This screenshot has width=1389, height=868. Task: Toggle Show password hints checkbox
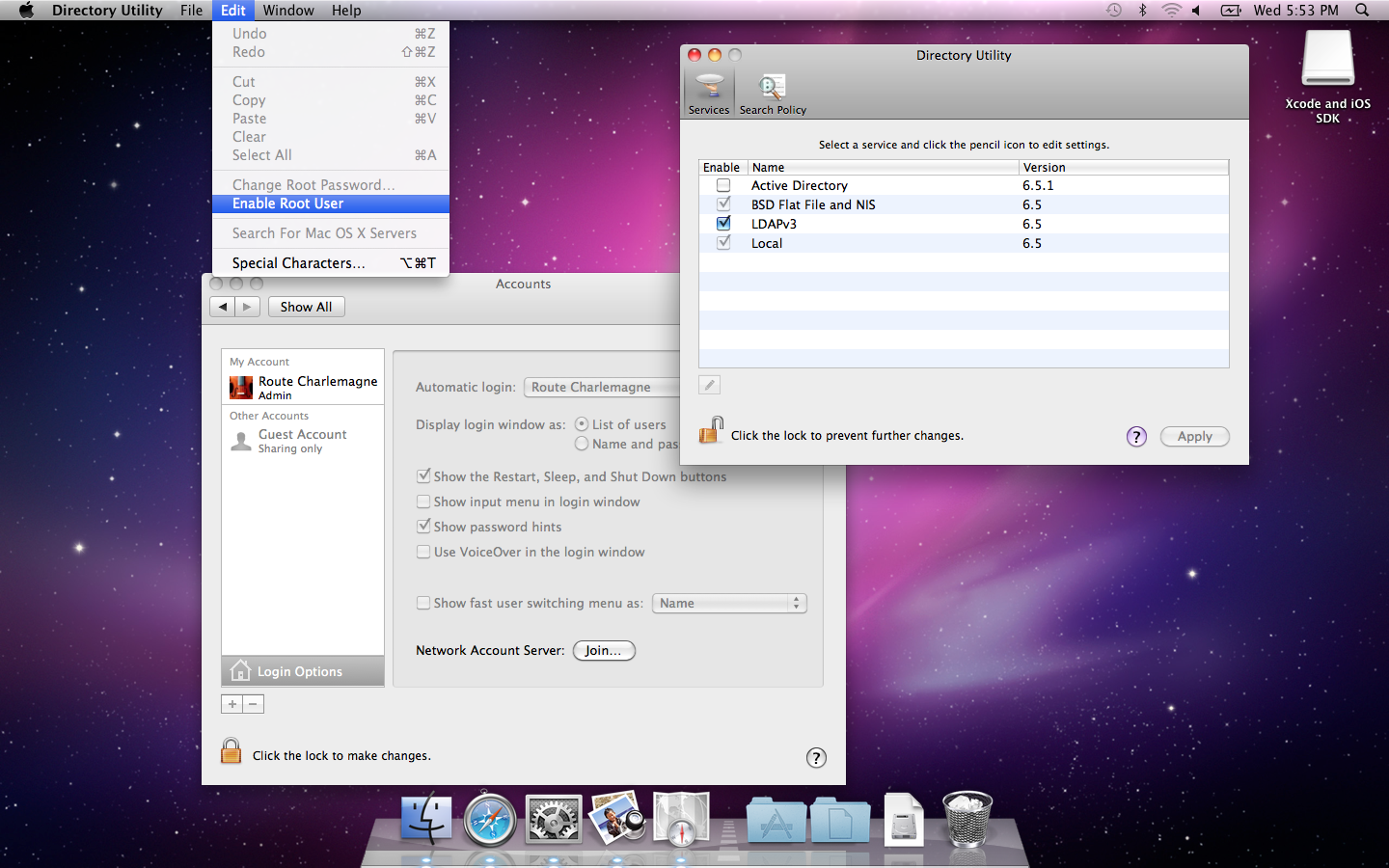click(x=423, y=526)
